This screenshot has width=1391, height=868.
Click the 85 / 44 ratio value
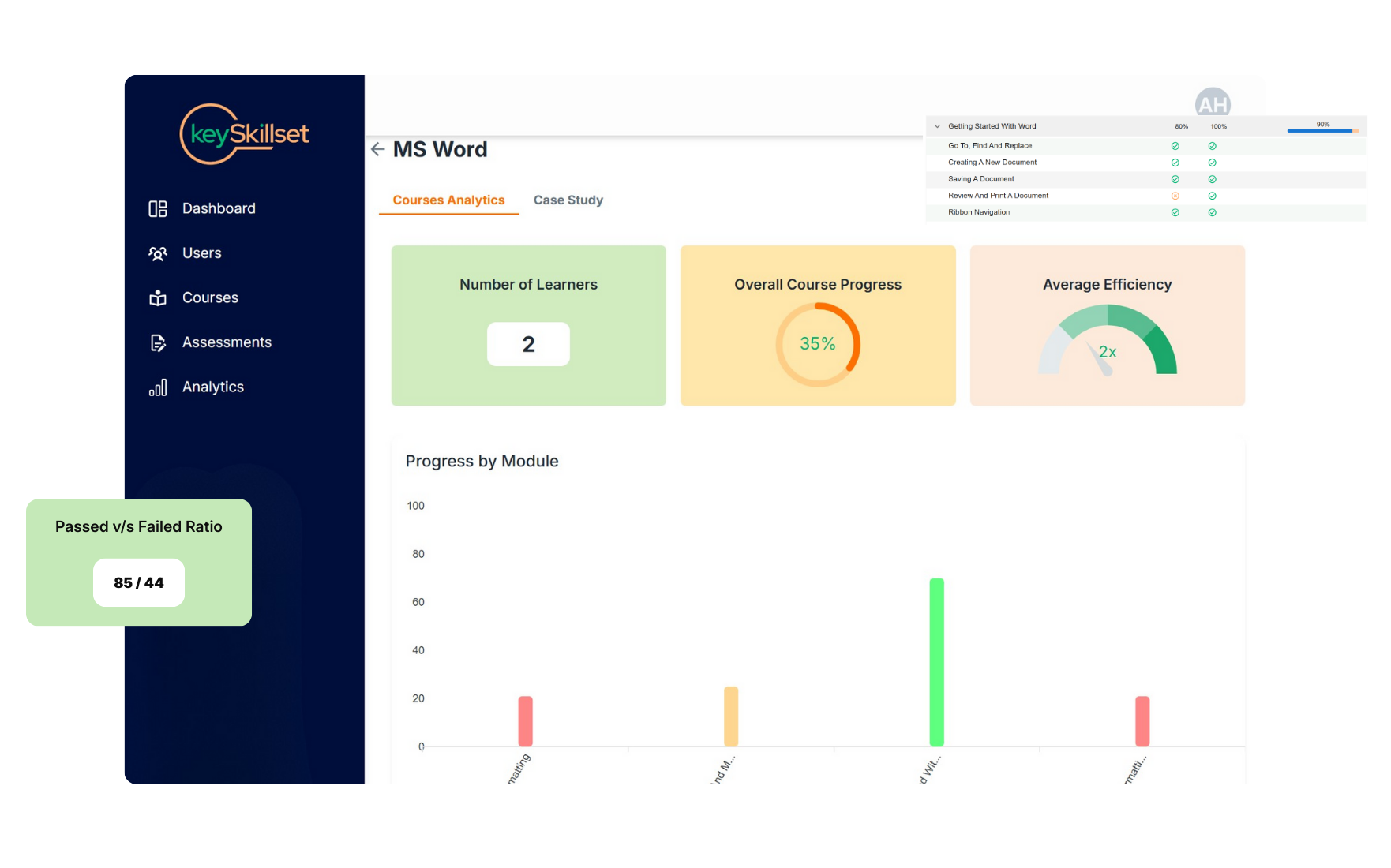139,583
